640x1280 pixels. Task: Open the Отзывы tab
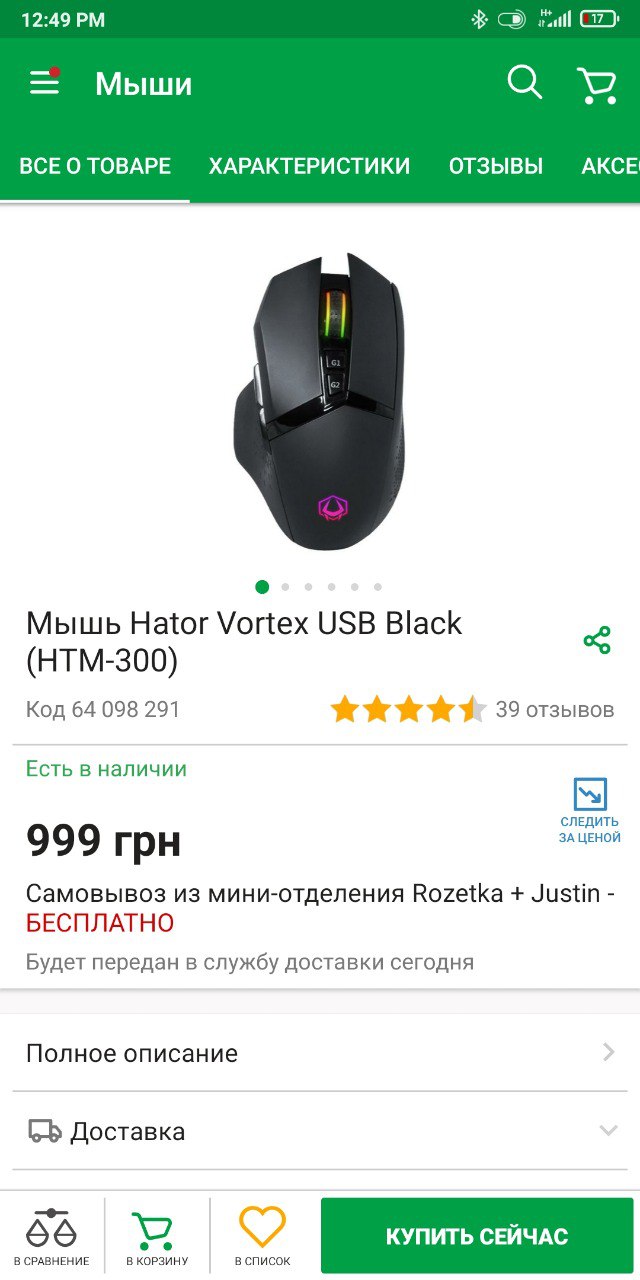(495, 166)
